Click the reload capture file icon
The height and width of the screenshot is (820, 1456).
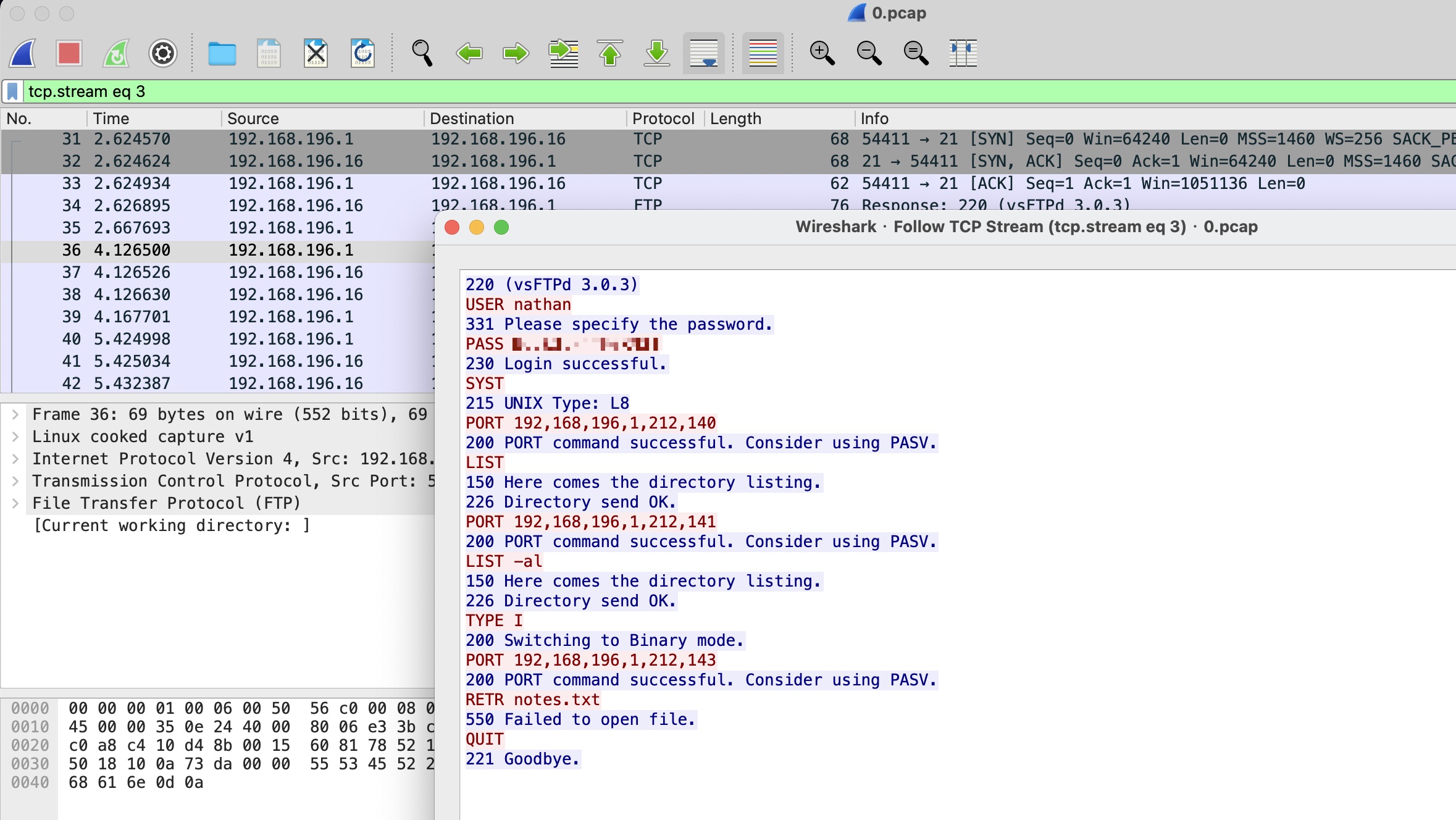pyautogui.click(x=362, y=53)
